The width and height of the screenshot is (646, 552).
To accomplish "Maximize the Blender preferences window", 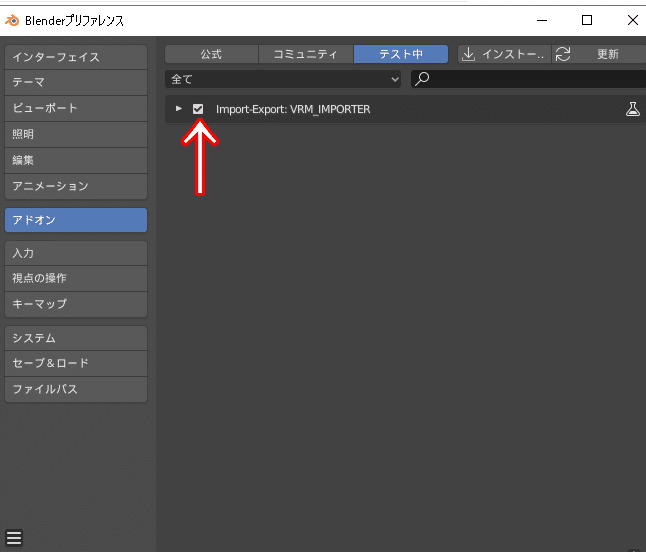I will click(x=587, y=20).
